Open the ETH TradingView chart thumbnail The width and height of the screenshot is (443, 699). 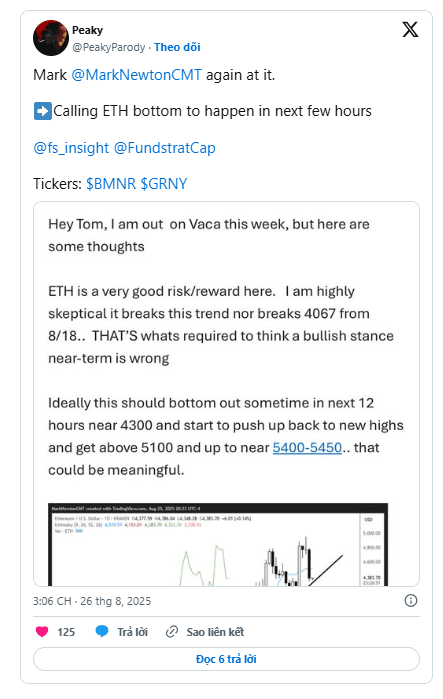click(218, 544)
